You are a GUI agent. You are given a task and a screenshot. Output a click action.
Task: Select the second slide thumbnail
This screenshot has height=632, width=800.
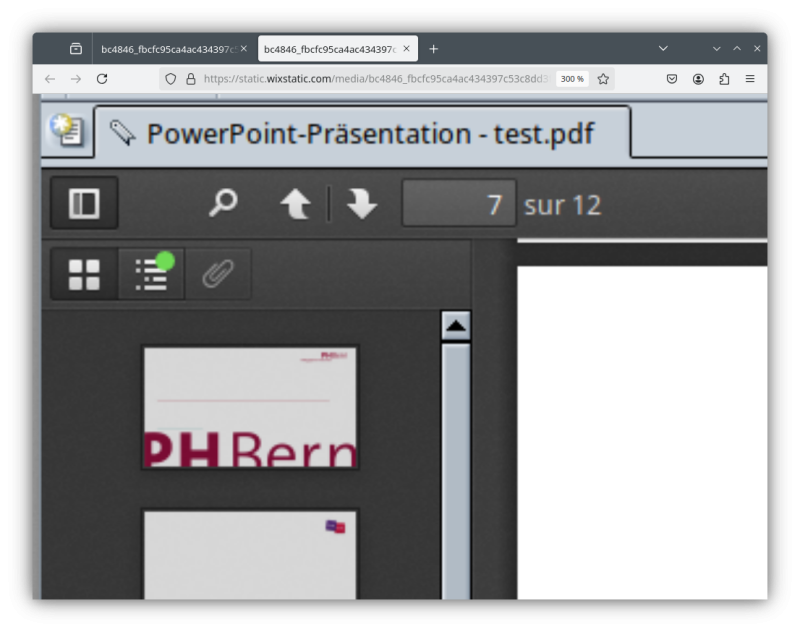(250, 555)
